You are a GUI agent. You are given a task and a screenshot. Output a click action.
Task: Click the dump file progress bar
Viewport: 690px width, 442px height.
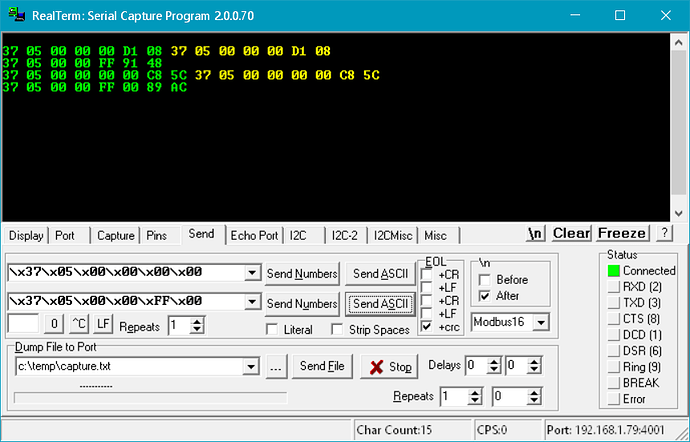[150, 398]
